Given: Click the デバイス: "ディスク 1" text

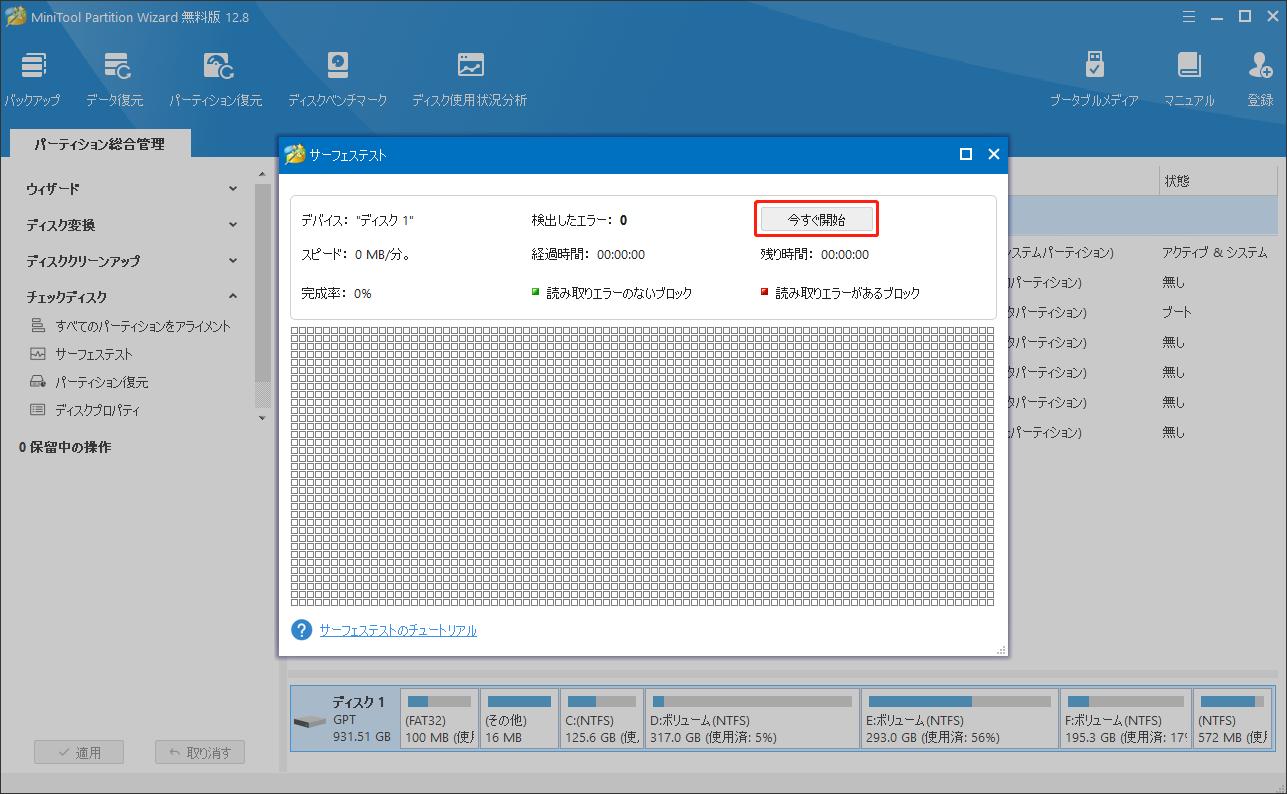Looking at the screenshot, I should coord(357,219).
